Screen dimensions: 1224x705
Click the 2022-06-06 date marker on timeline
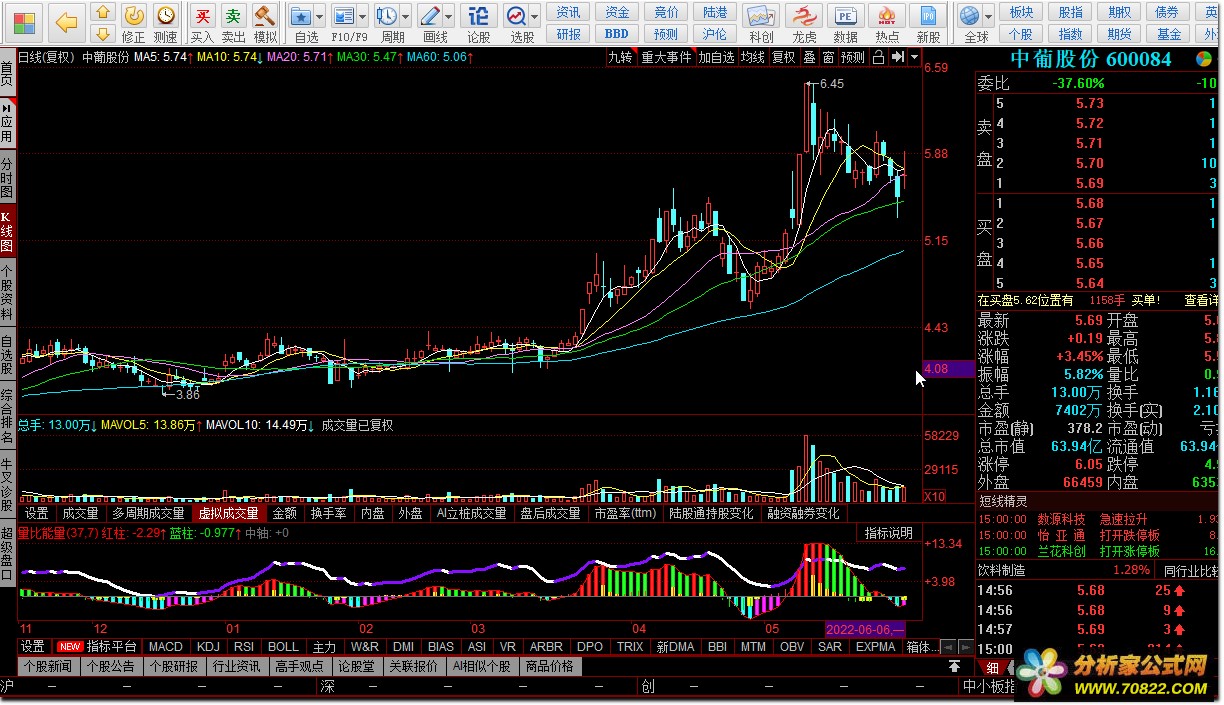pos(865,629)
